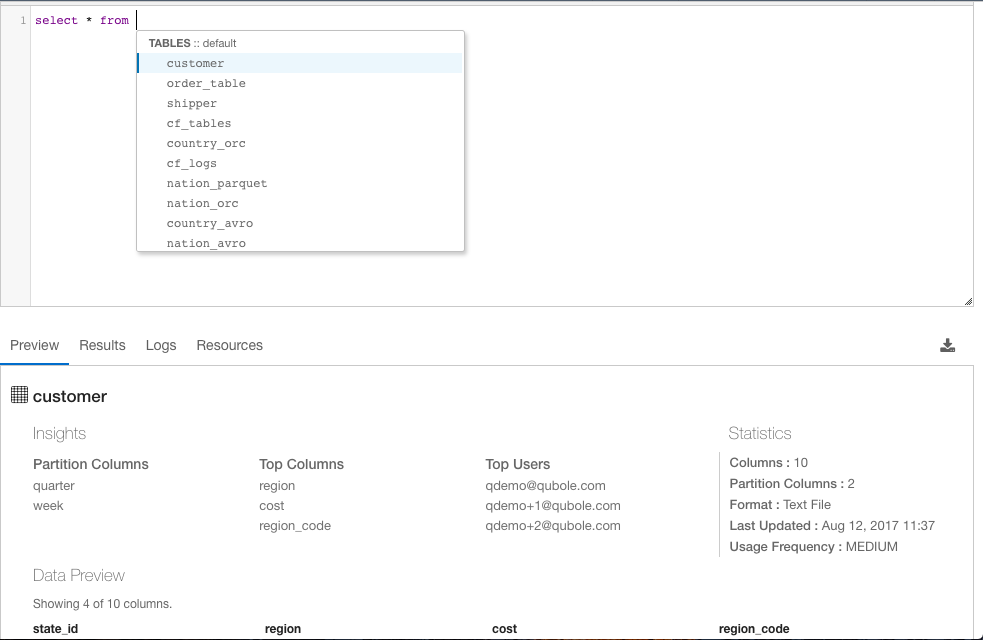The width and height of the screenshot is (983, 640).
Task: Pick nation_parquet in the table list
Action: 300,184
